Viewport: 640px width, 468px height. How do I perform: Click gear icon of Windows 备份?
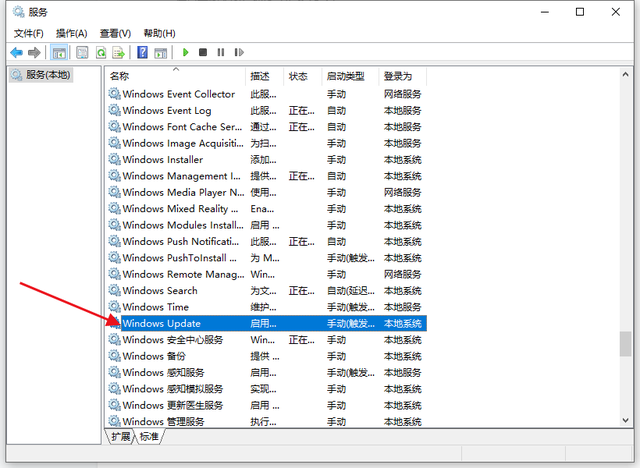point(115,356)
